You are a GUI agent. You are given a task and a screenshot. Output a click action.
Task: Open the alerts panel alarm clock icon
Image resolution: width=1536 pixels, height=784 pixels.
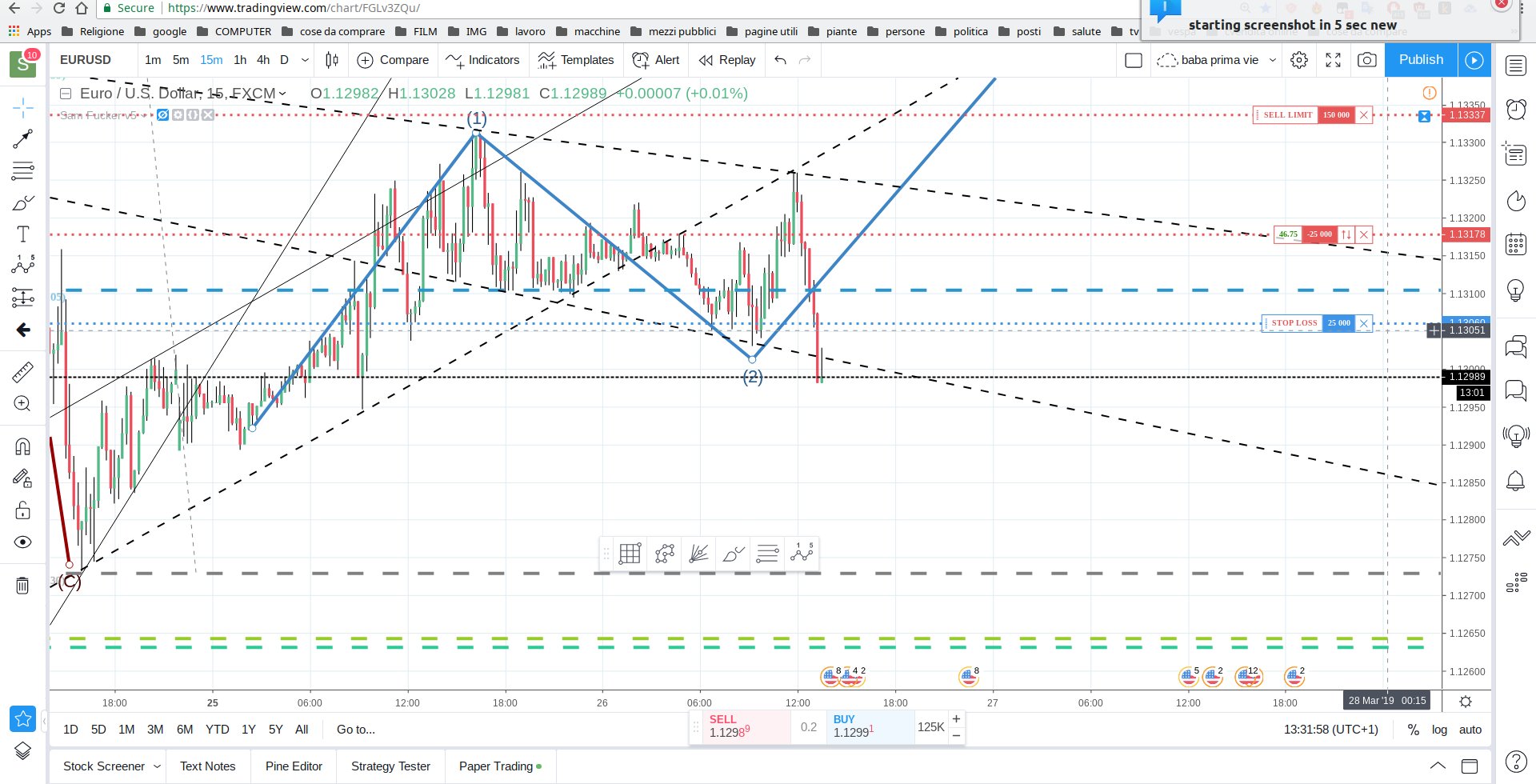pos(1516,109)
